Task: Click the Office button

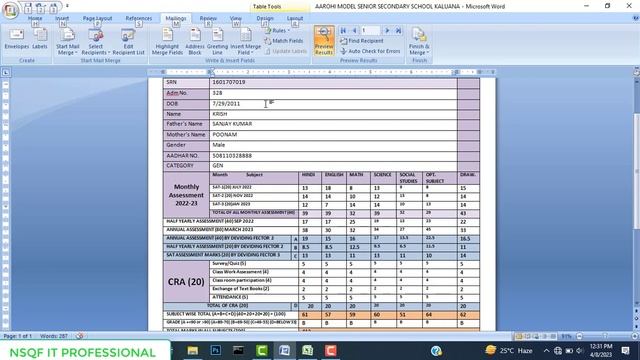Action: click(x=10, y=10)
